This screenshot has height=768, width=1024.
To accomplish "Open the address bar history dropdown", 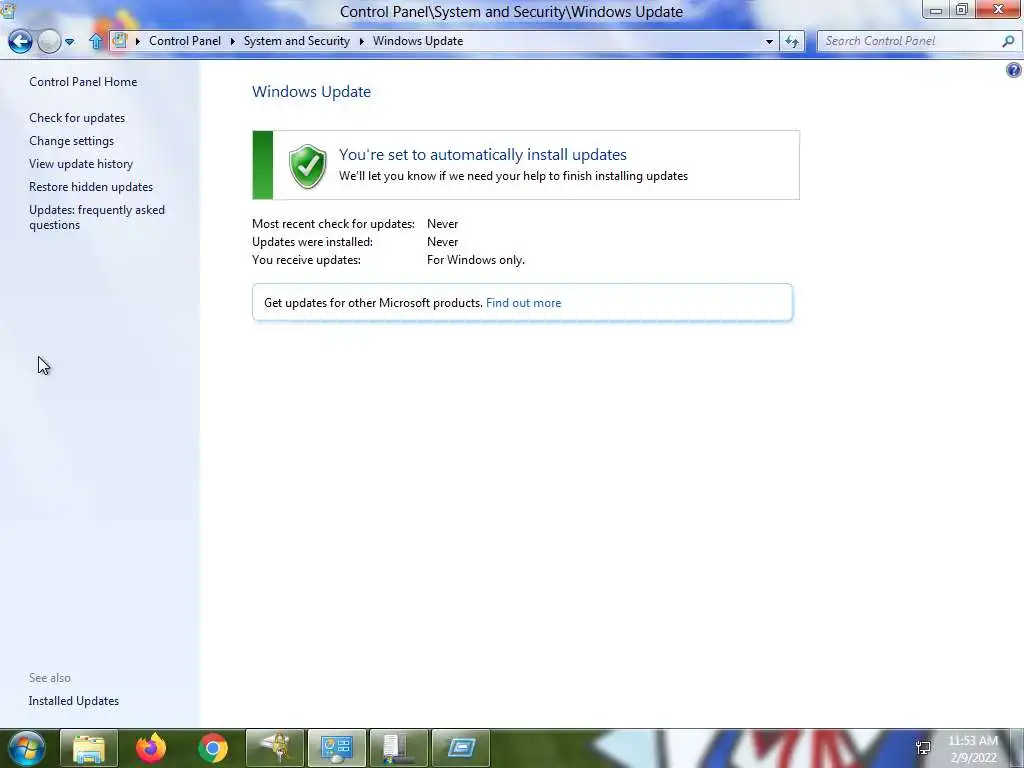I will click(x=769, y=41).
